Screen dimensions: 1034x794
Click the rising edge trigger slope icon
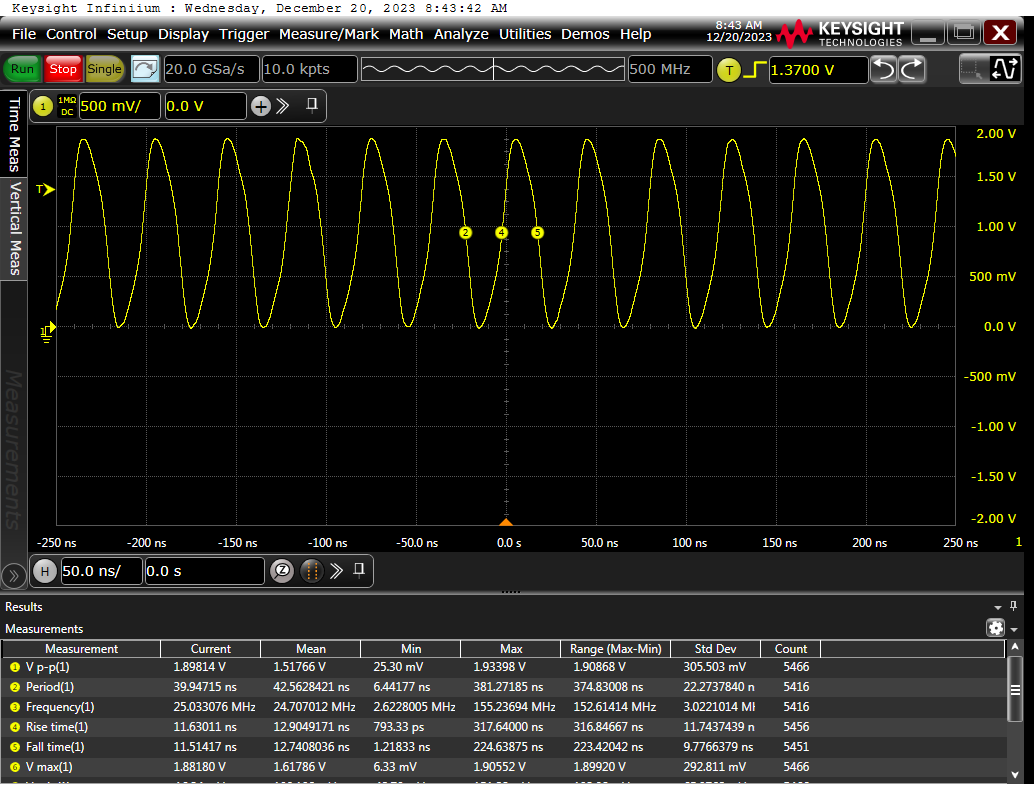754,70
